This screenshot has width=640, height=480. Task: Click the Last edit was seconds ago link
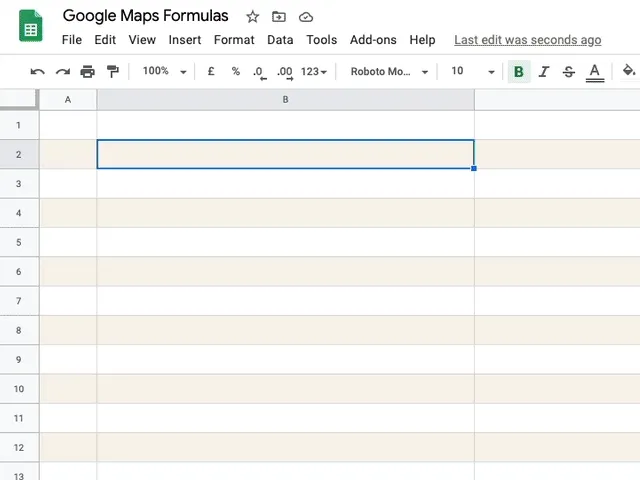pyautogui.click(x=527, y=40)
